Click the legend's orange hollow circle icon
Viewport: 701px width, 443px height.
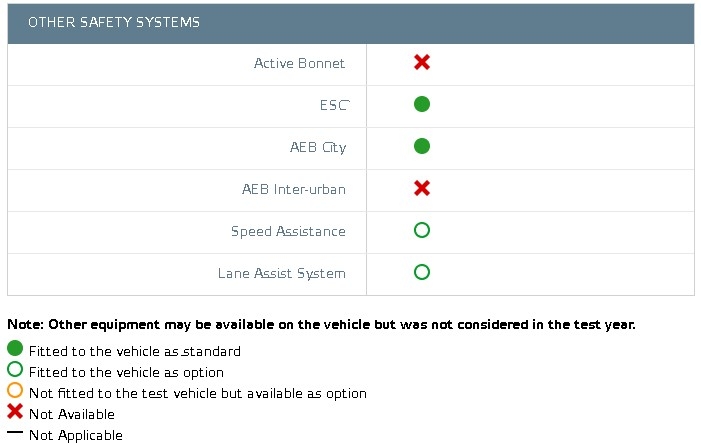click(15, 390)
